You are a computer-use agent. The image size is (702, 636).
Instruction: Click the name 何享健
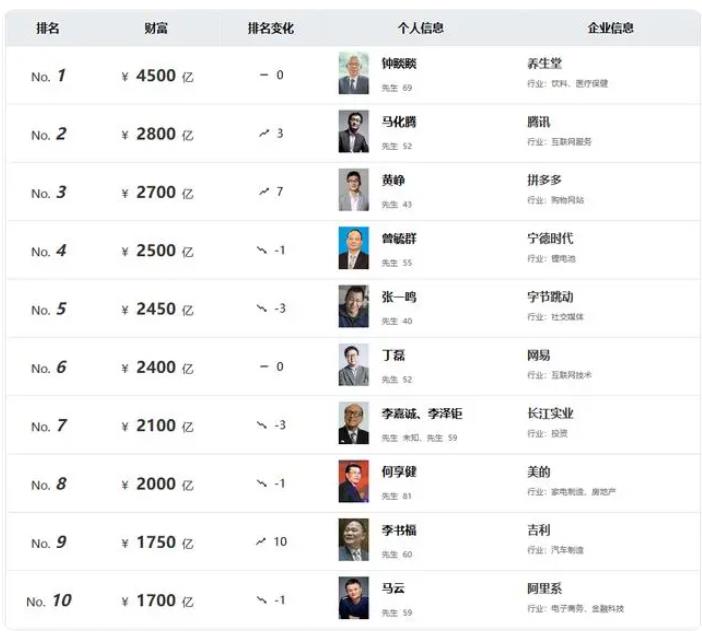point(399,472)
